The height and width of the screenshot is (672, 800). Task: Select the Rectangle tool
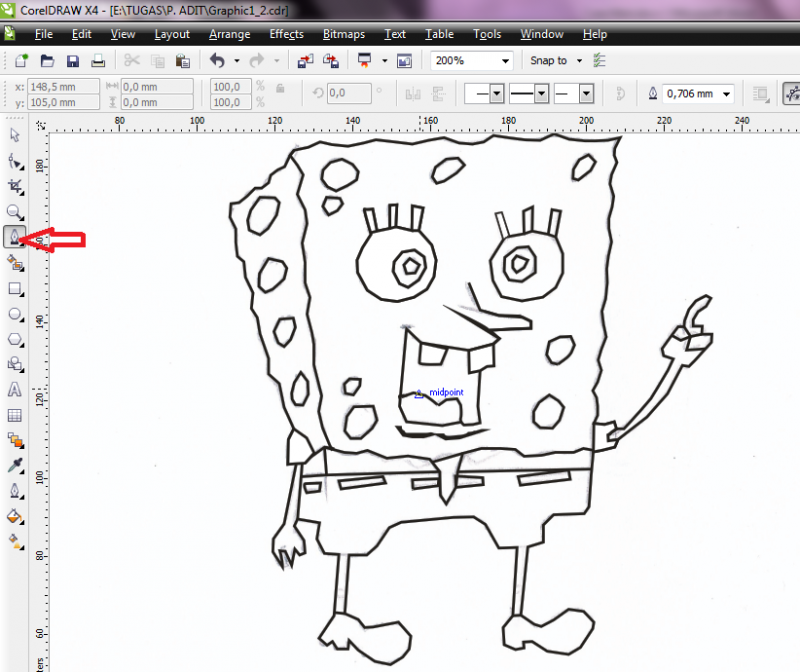point(15,289)
